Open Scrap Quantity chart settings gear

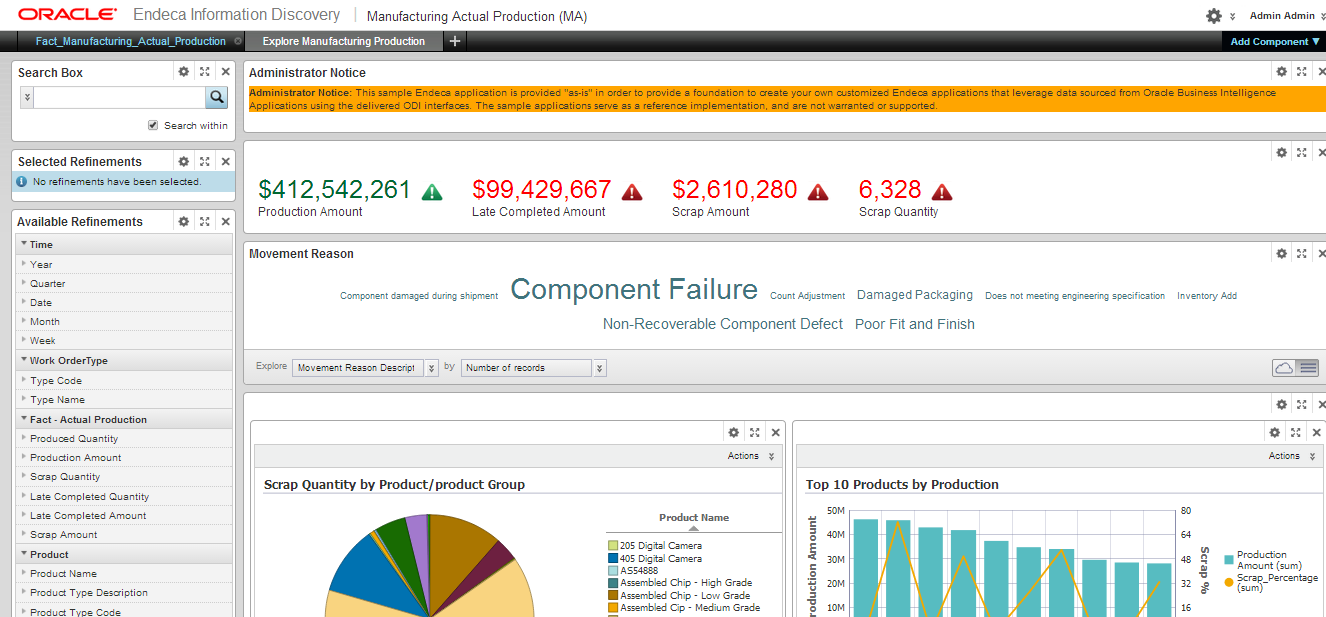coord(733,432)
